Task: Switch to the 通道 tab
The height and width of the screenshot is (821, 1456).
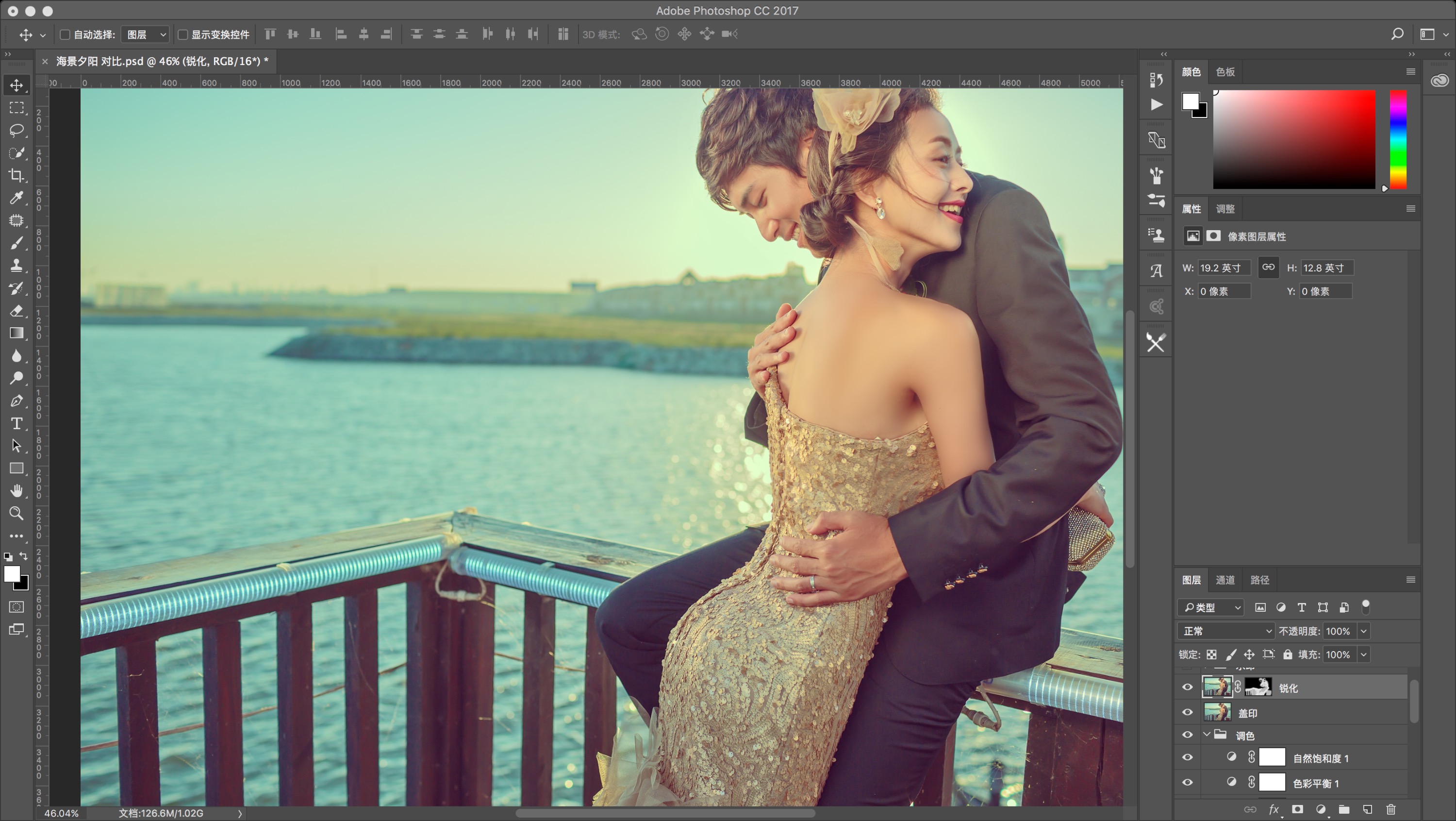Action: click(1225, 580)
